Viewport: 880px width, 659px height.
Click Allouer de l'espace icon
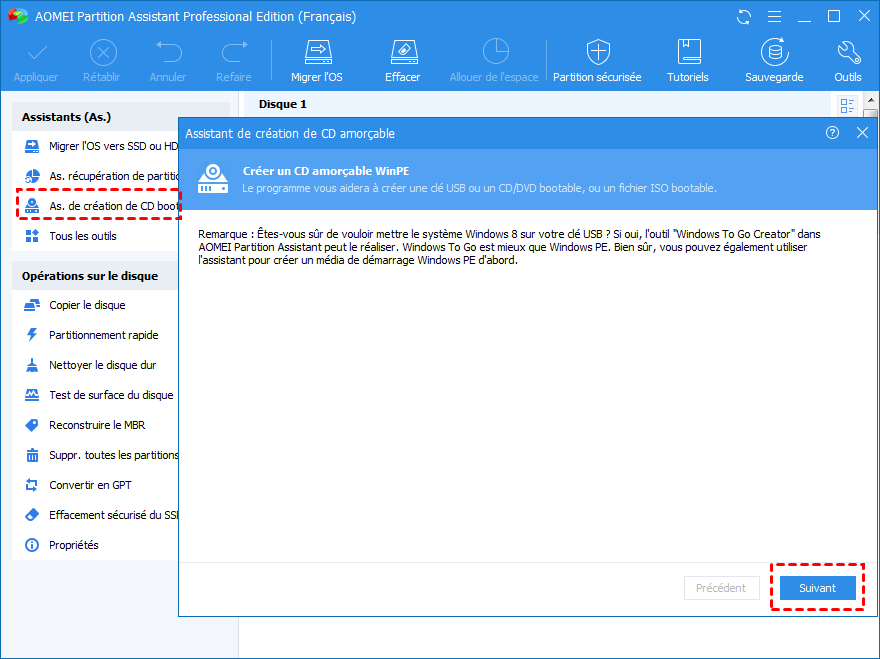[495, 52]
